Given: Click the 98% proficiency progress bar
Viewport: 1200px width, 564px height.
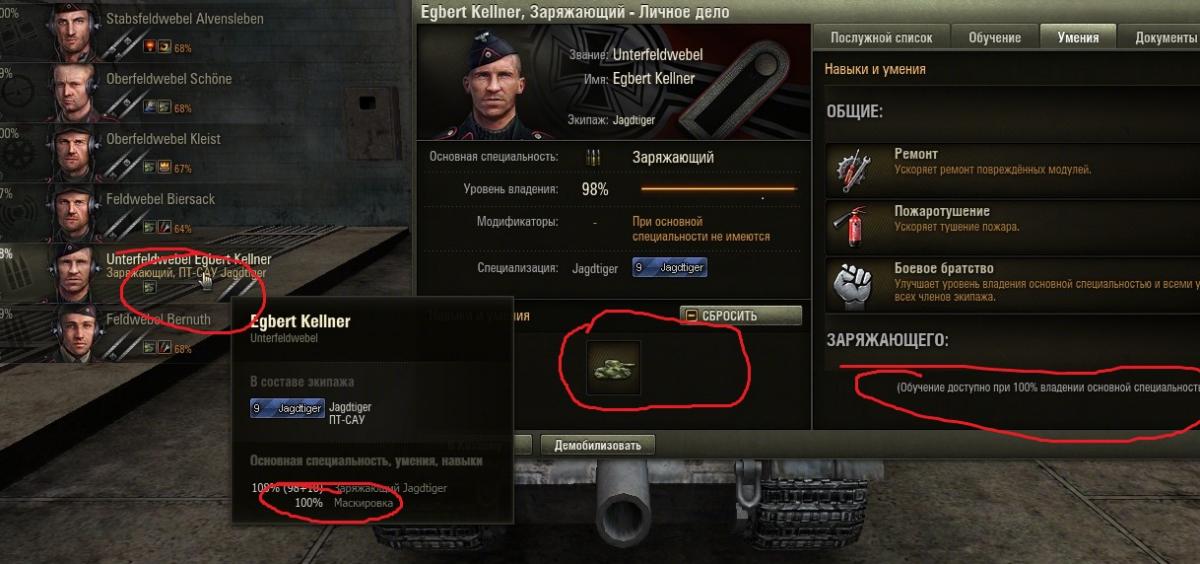Looking at the screenshot, I should 718,188.
